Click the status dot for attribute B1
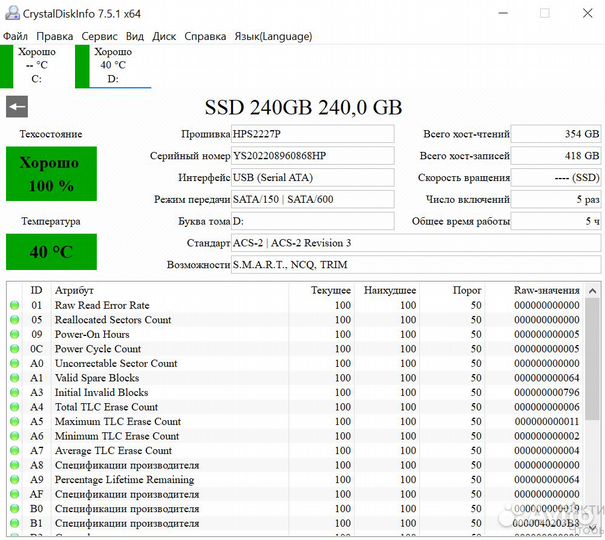The width and height of the screenshot is (605, 540). pyautogui.click(x=15, y=523)
